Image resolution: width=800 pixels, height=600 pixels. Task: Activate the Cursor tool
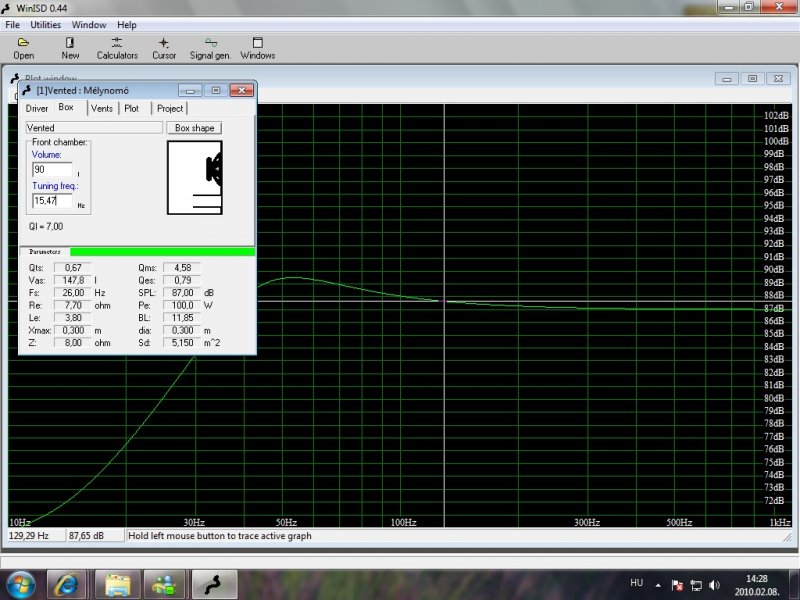(164, 48)
